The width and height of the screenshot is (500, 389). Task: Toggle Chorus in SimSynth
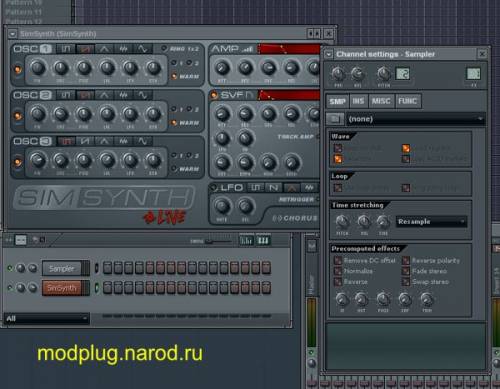[295, 218]
